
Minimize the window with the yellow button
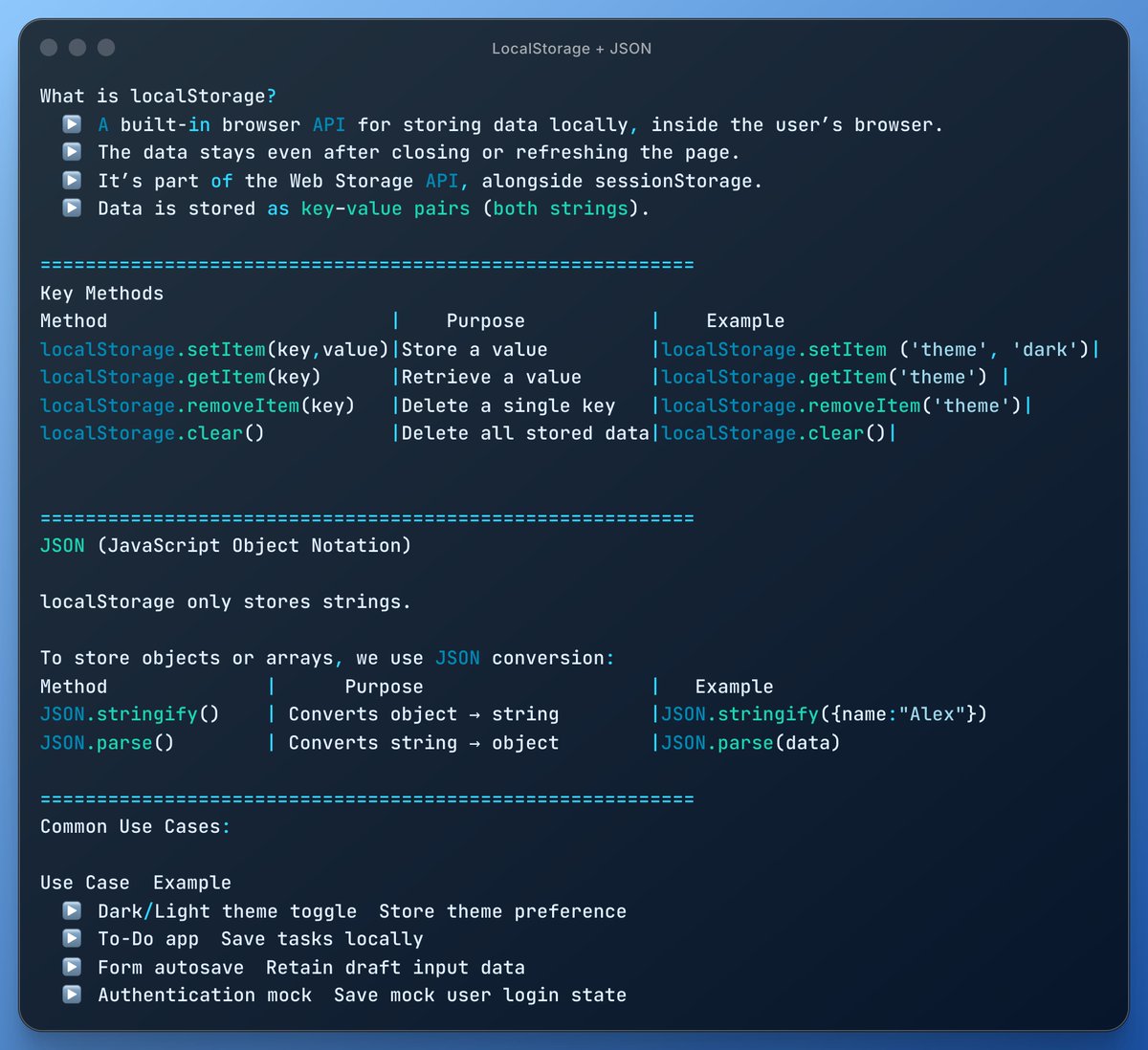tap(77, 46)
